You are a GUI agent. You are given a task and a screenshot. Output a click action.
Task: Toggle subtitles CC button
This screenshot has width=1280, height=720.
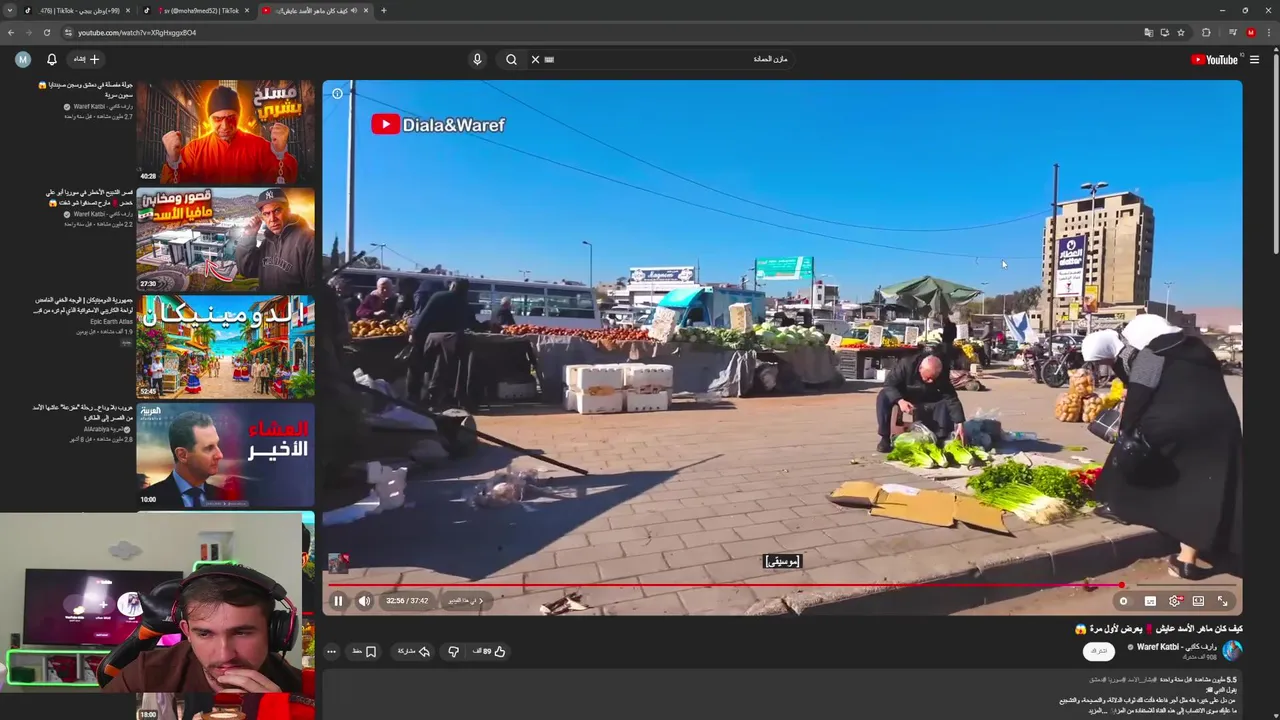click(x=1150, y=601)
